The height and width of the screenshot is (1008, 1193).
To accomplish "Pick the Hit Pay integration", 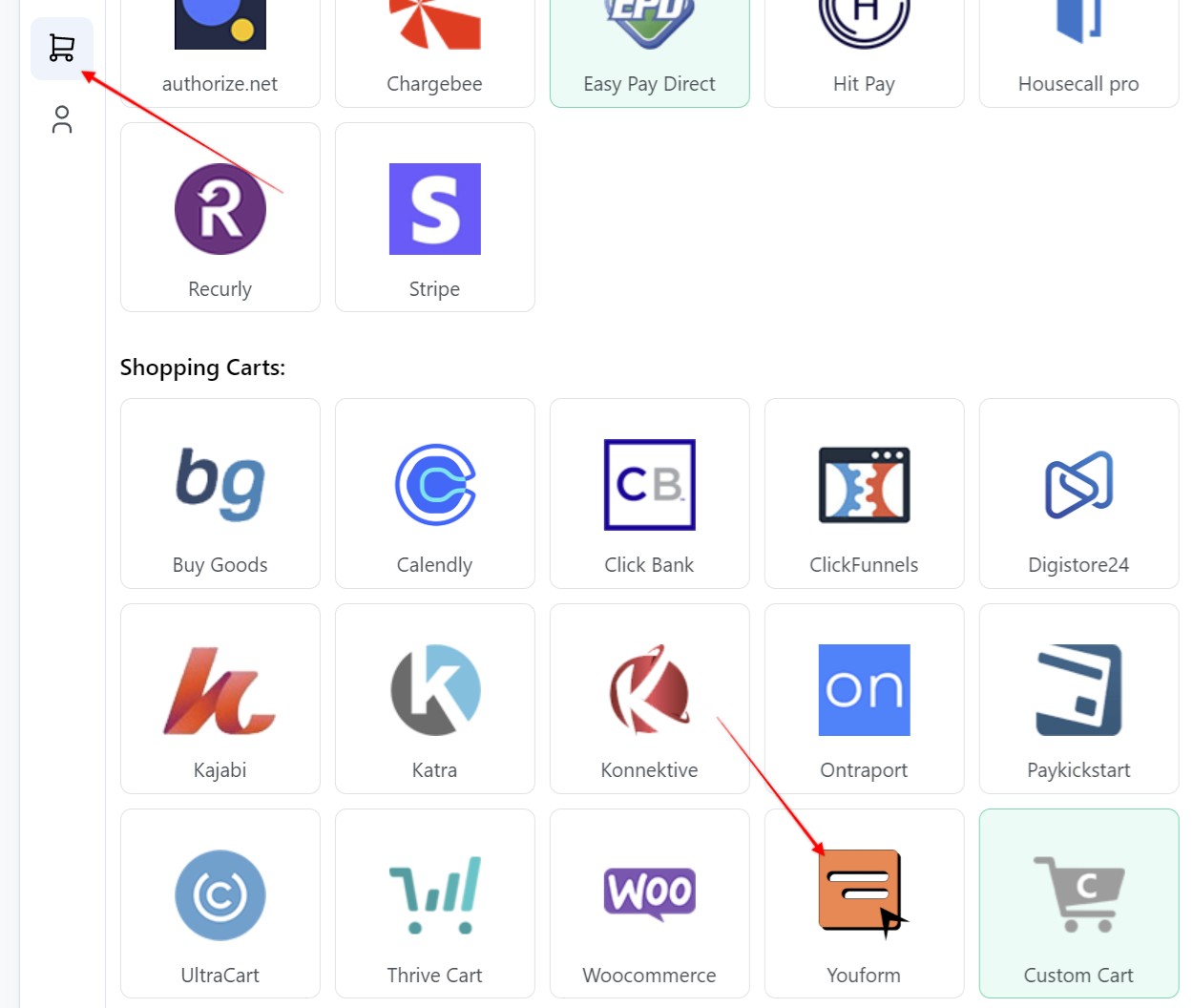I will (x=865, y=52).
